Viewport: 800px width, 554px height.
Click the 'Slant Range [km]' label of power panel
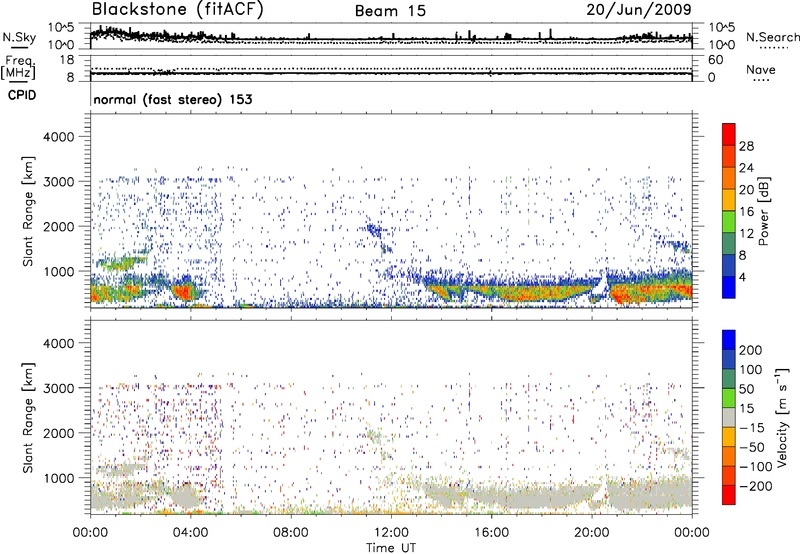(29, 211)
